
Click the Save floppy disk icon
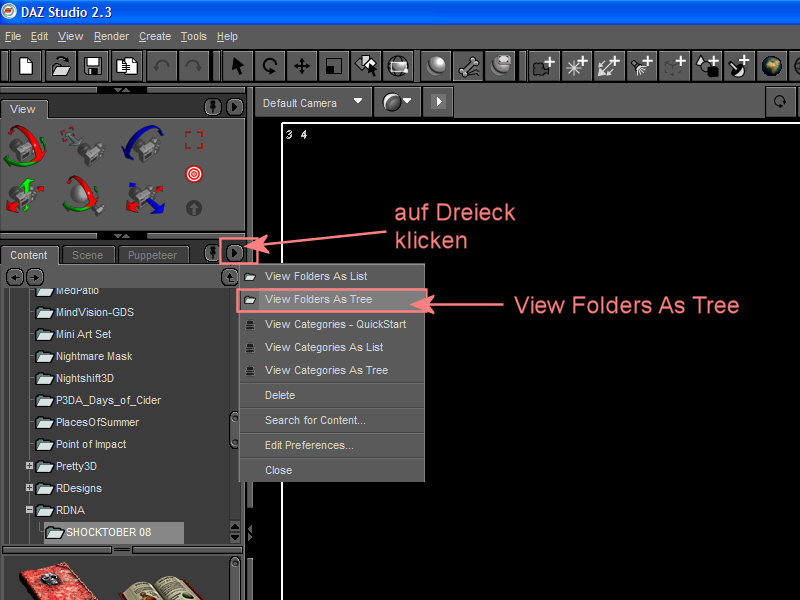click(93, 66)
